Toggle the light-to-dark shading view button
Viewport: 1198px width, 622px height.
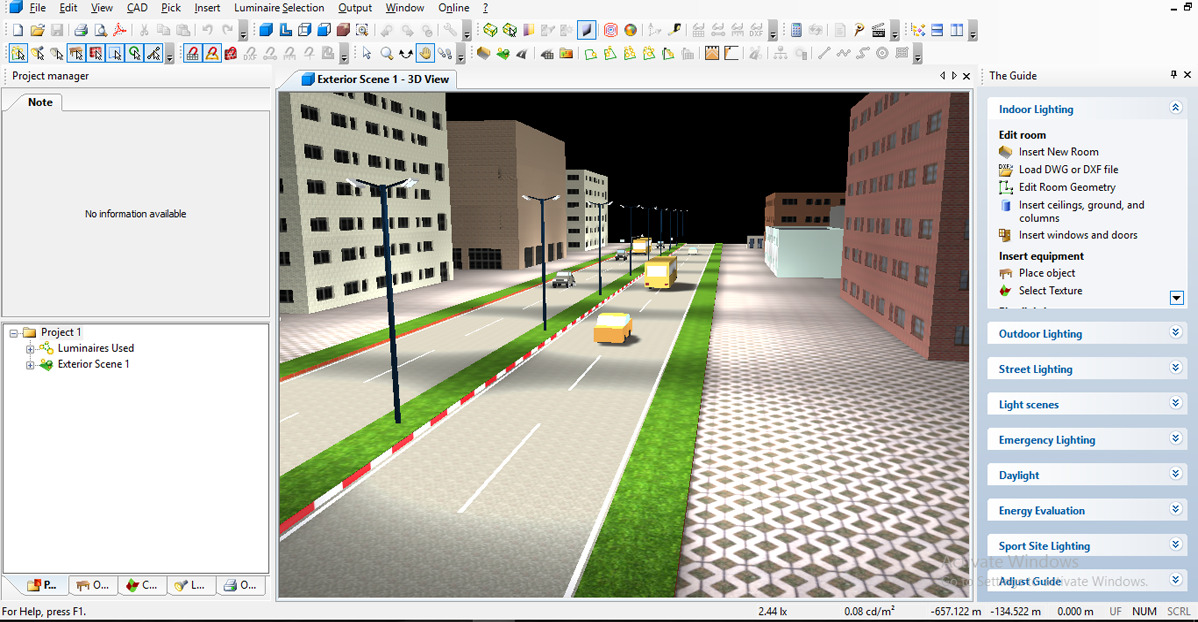coord(586,31)
